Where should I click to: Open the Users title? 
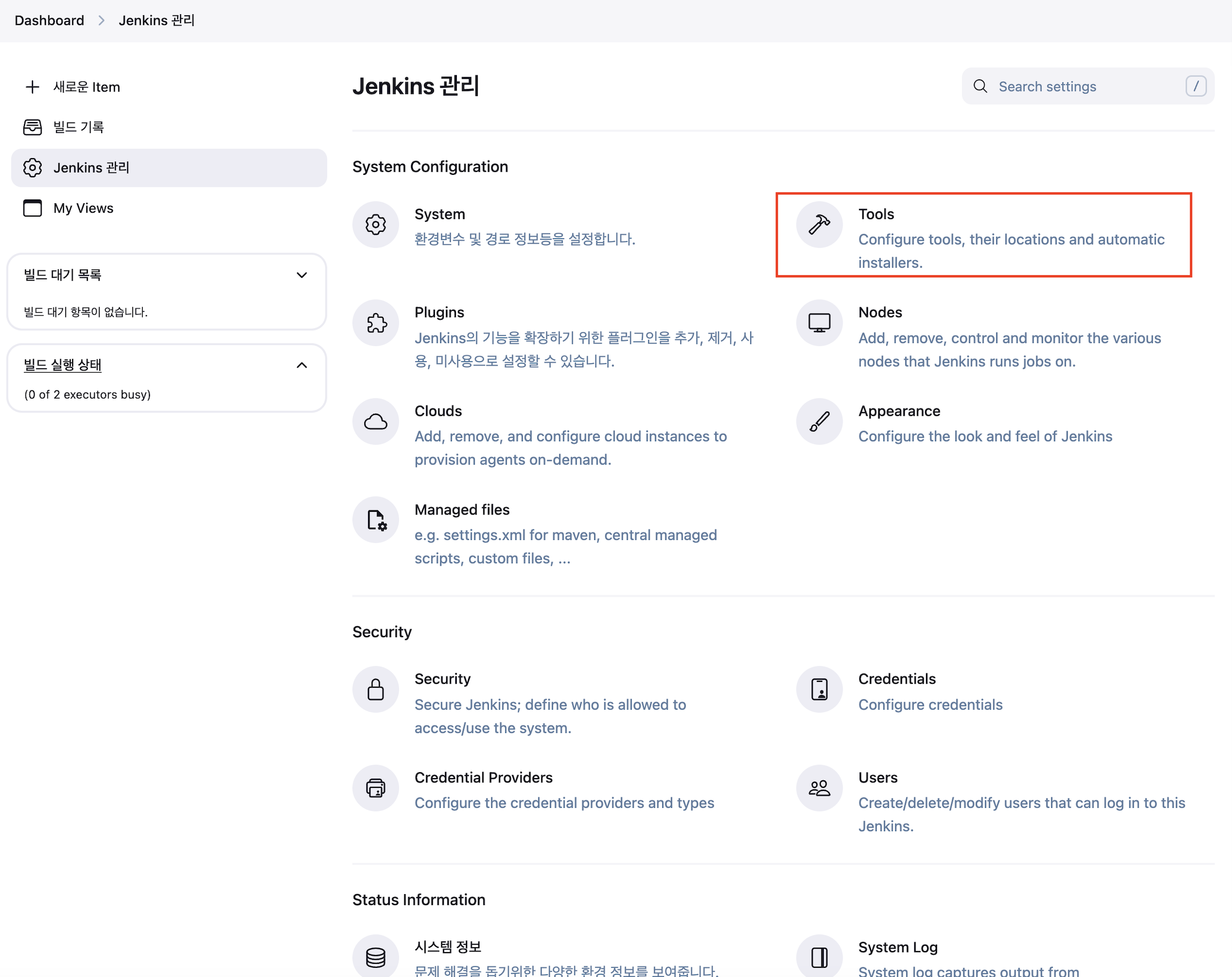[878, 777]
